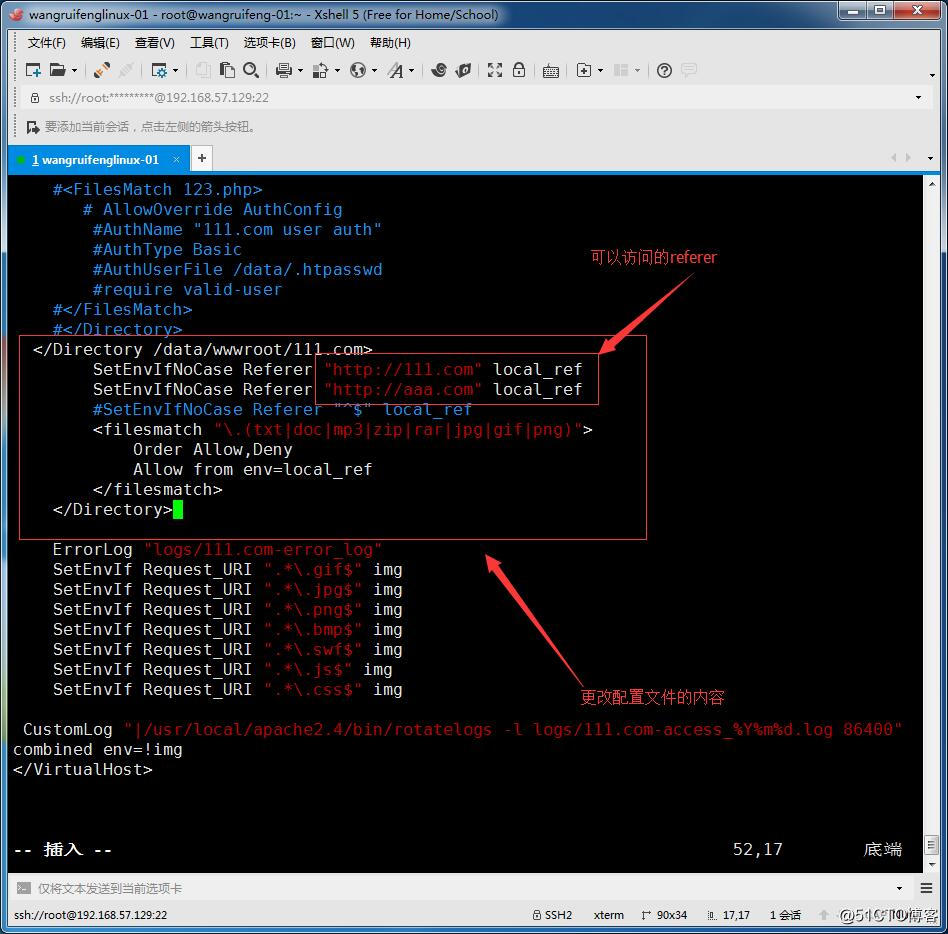Image resolution: width=948 pixels, height=934 pixels.
Task: Click the Font 'A' icon
Action: (x=395, y=71)
